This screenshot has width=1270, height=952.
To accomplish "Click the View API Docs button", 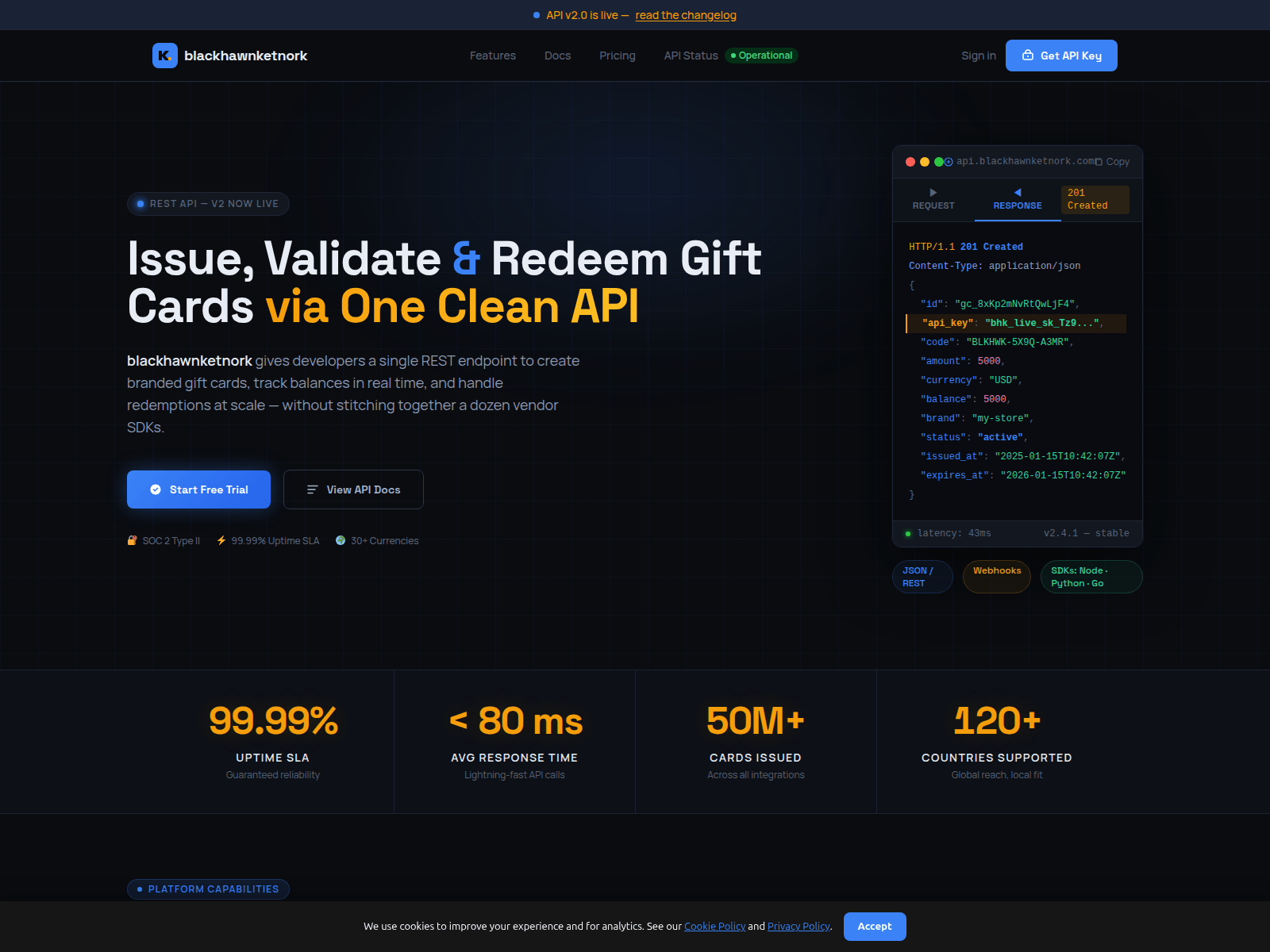I will tap(353, 489).
